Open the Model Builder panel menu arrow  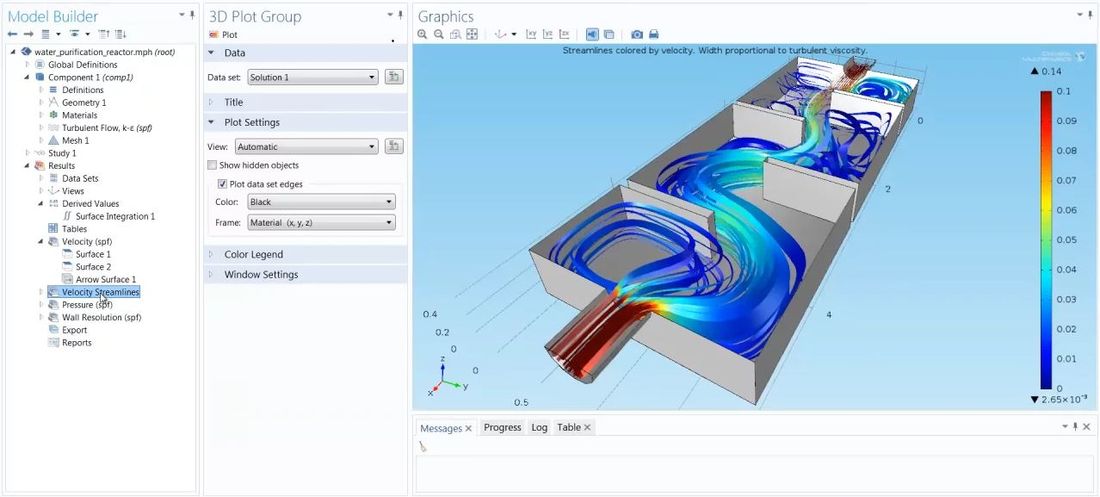[x=182, y=14]
